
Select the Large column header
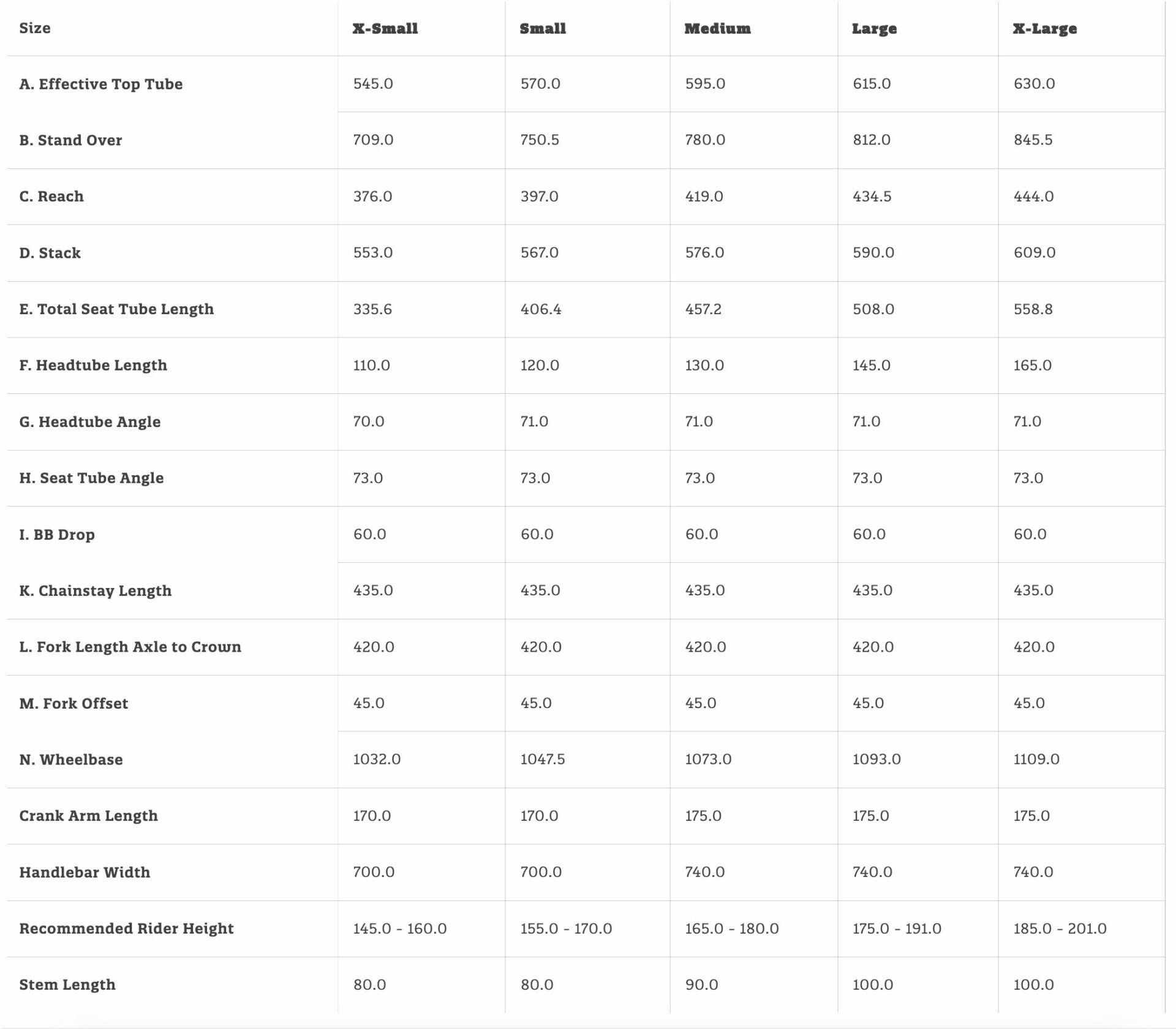[x=874, y=29]
